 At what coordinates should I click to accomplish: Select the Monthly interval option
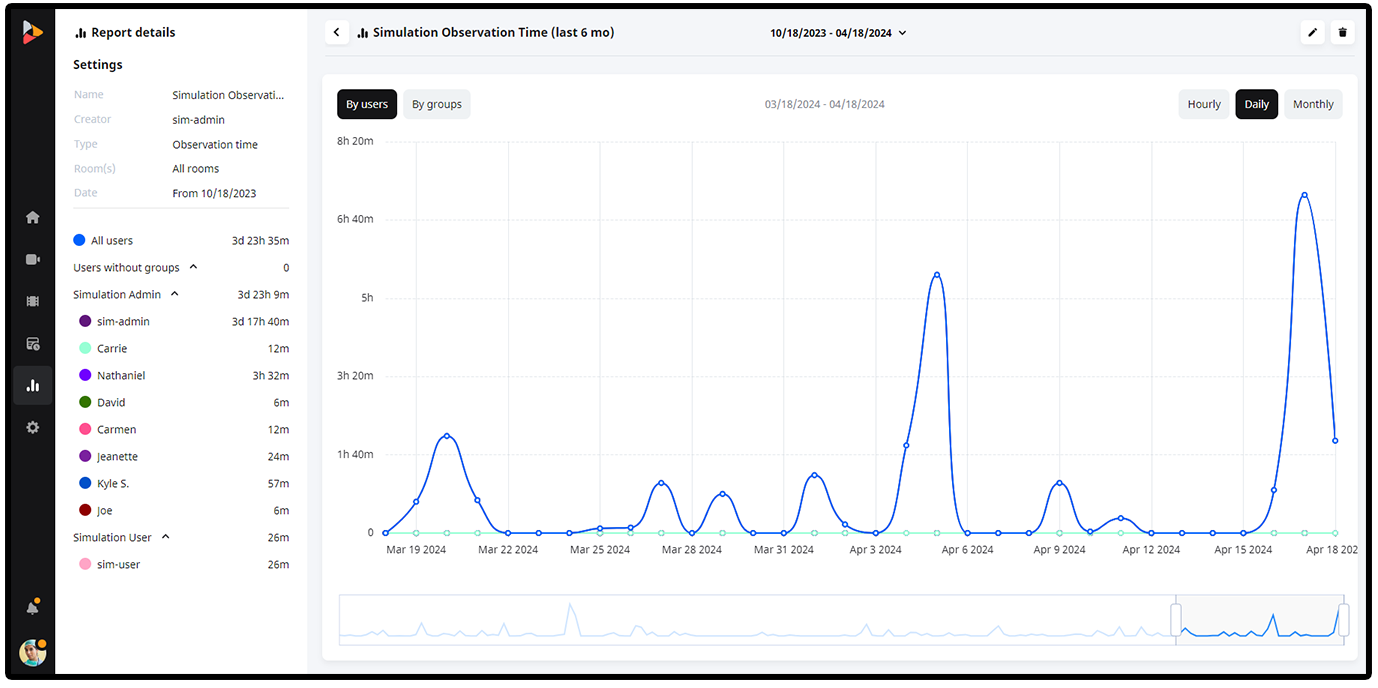[1313, 105]
